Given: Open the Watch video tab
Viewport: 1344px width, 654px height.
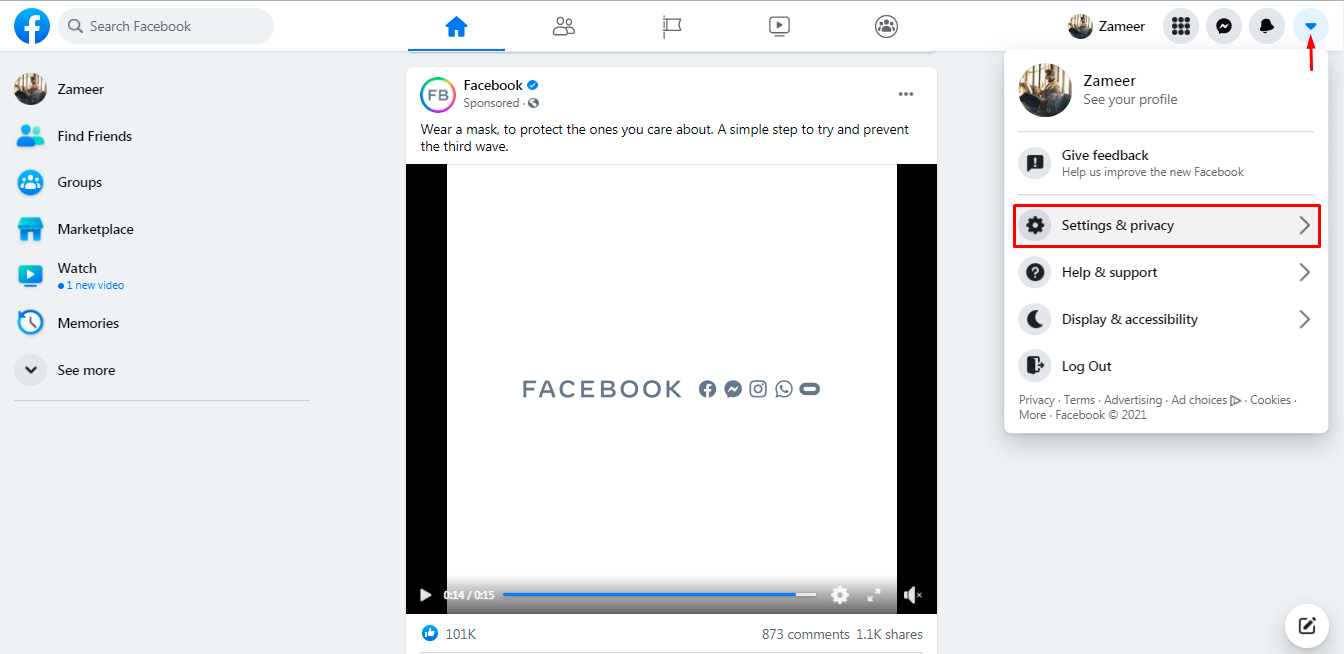Looking at the screenshot, I should (x=780, y=27).
